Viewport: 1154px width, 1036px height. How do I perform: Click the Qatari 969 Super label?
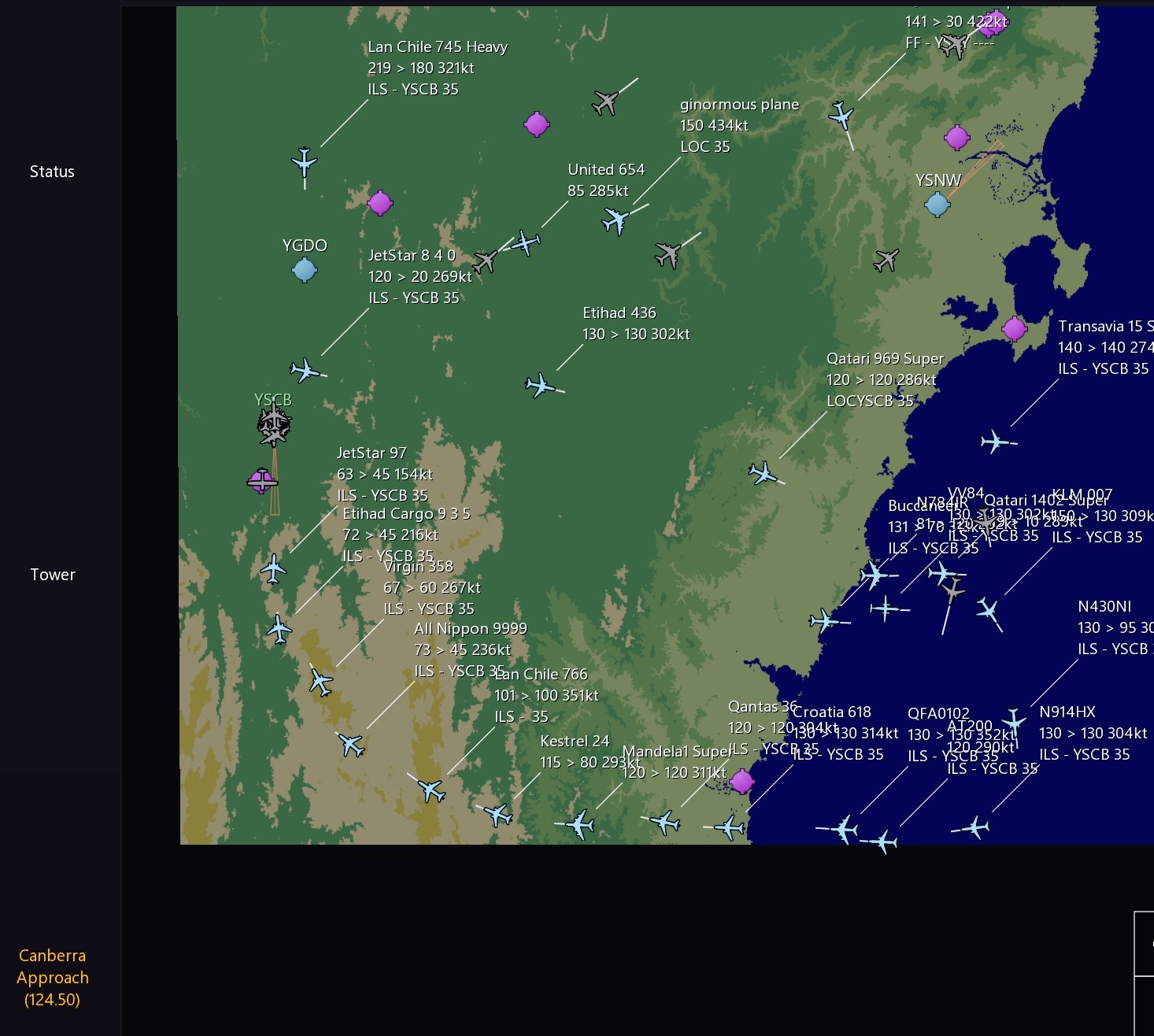pos(885,380)
